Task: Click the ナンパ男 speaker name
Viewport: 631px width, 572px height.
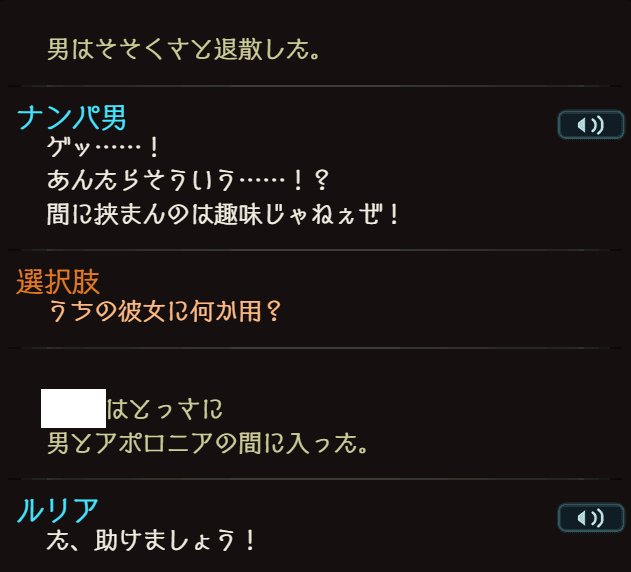Action: (72, 118)
